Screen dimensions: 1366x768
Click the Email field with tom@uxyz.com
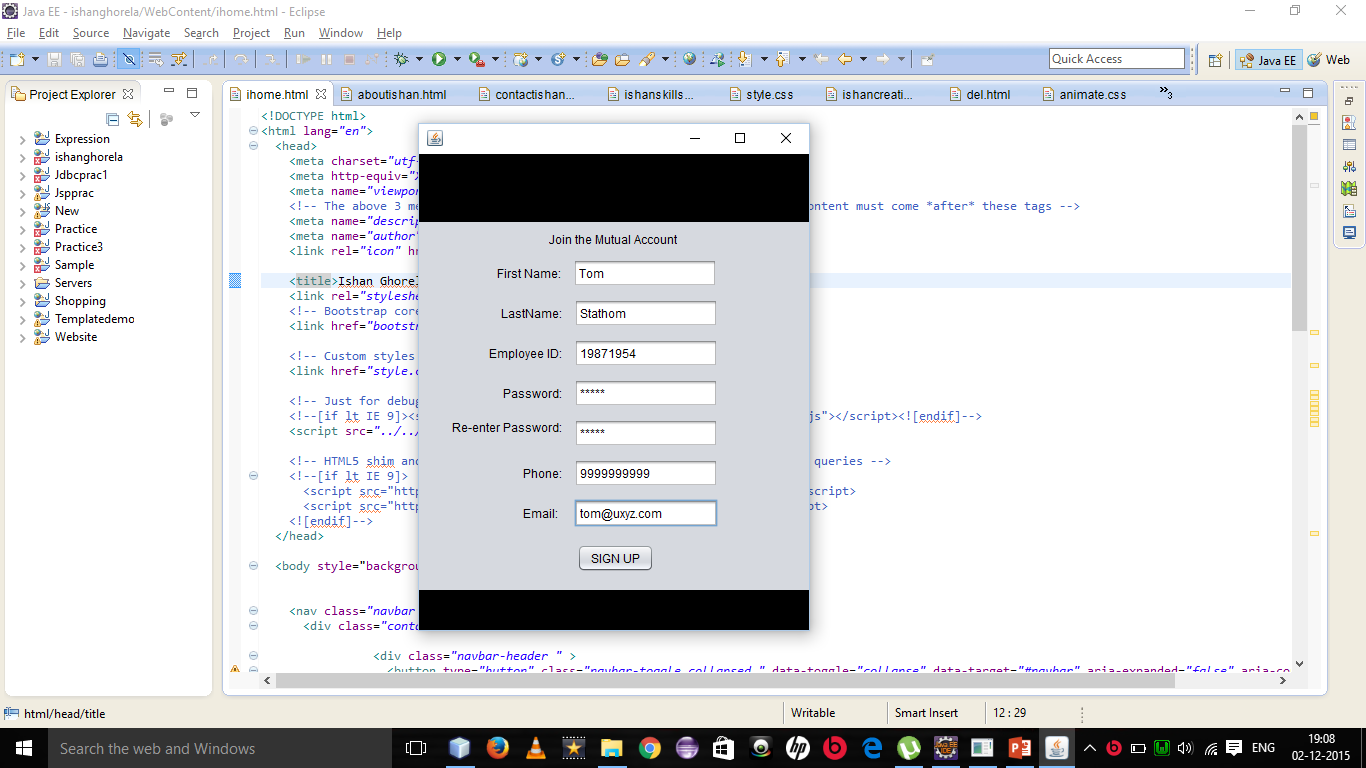coord(645,513)
